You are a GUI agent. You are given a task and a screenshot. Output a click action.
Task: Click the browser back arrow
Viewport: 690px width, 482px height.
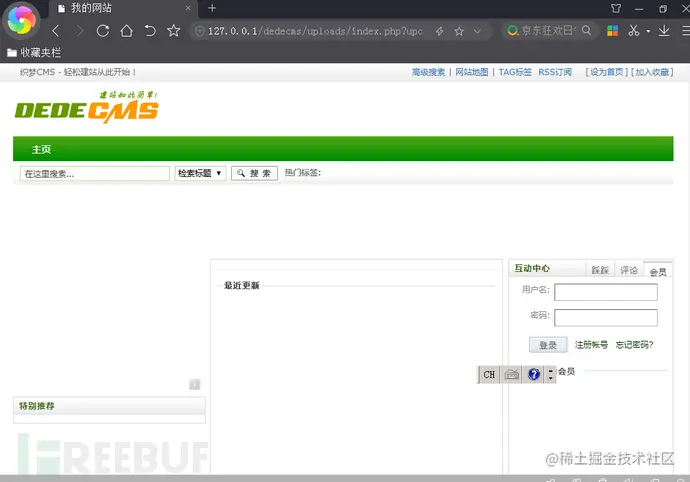pyautogui.click(x=55, y=31)
